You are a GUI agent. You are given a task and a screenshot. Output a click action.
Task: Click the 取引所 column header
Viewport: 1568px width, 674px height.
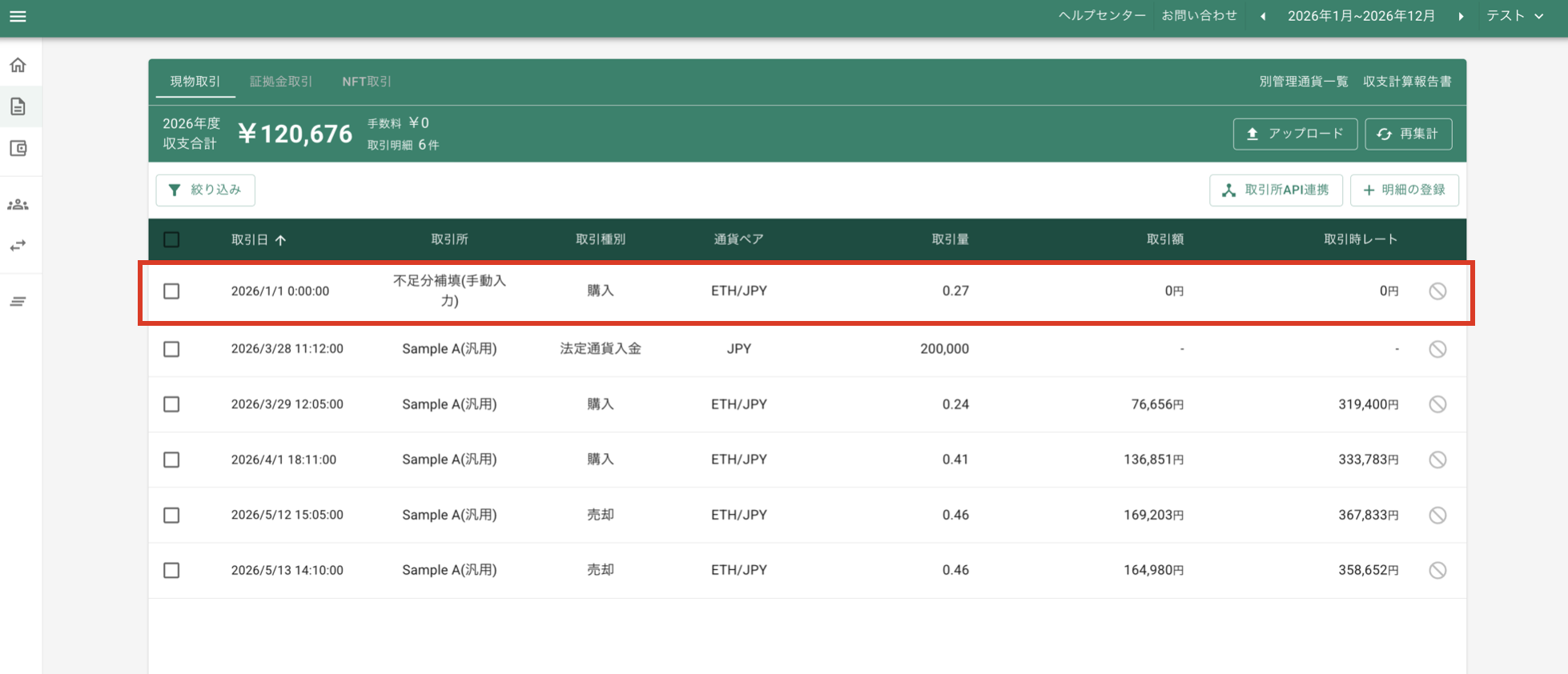(x=449, y=239)
